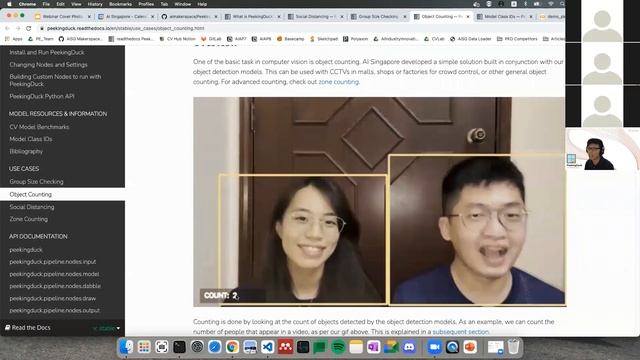
Task: Open peekingduck.pipeline.nodes.model API page
Action: [x=54, y=274]
